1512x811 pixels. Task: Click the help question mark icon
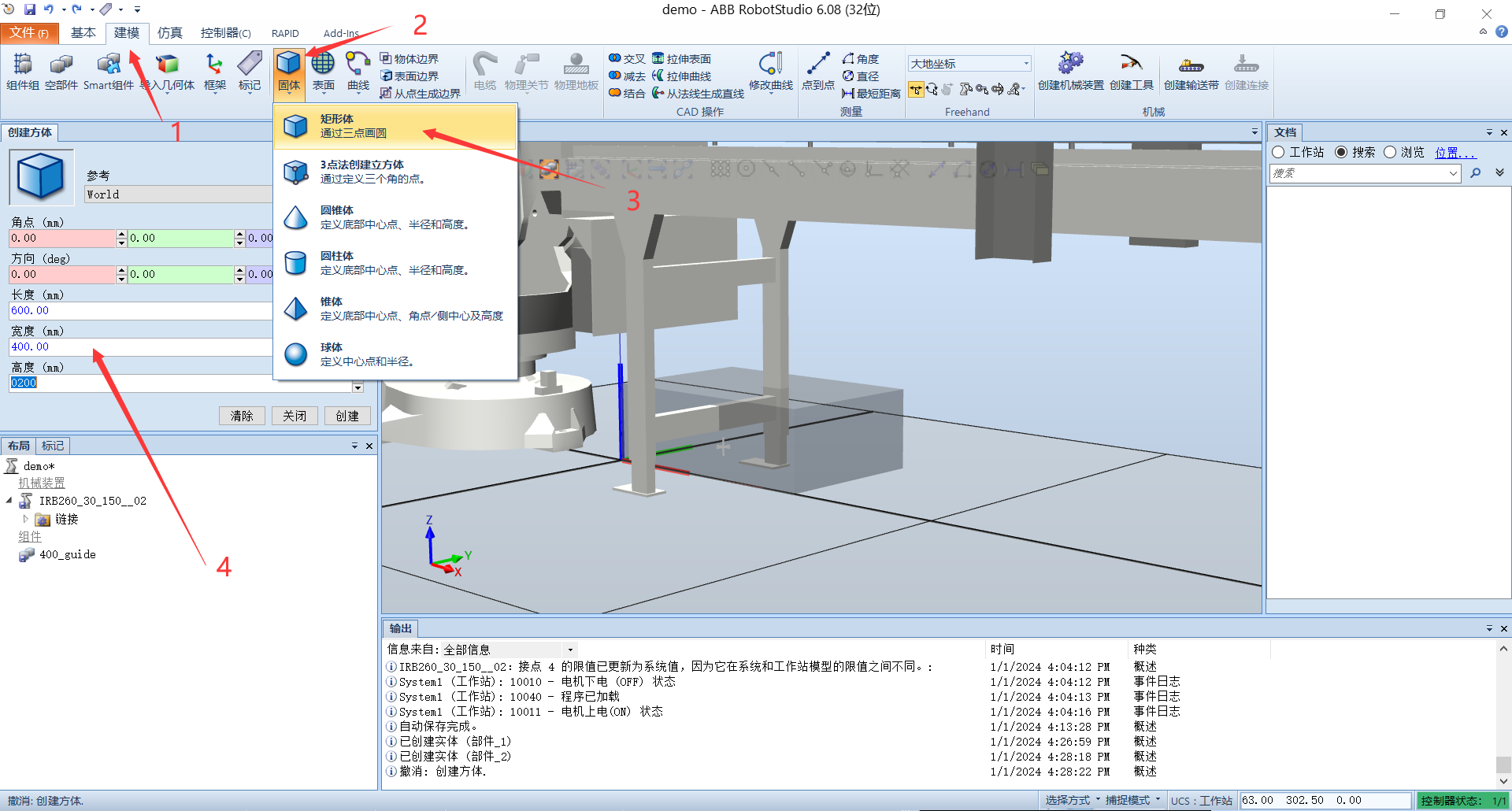[1502, 32]
